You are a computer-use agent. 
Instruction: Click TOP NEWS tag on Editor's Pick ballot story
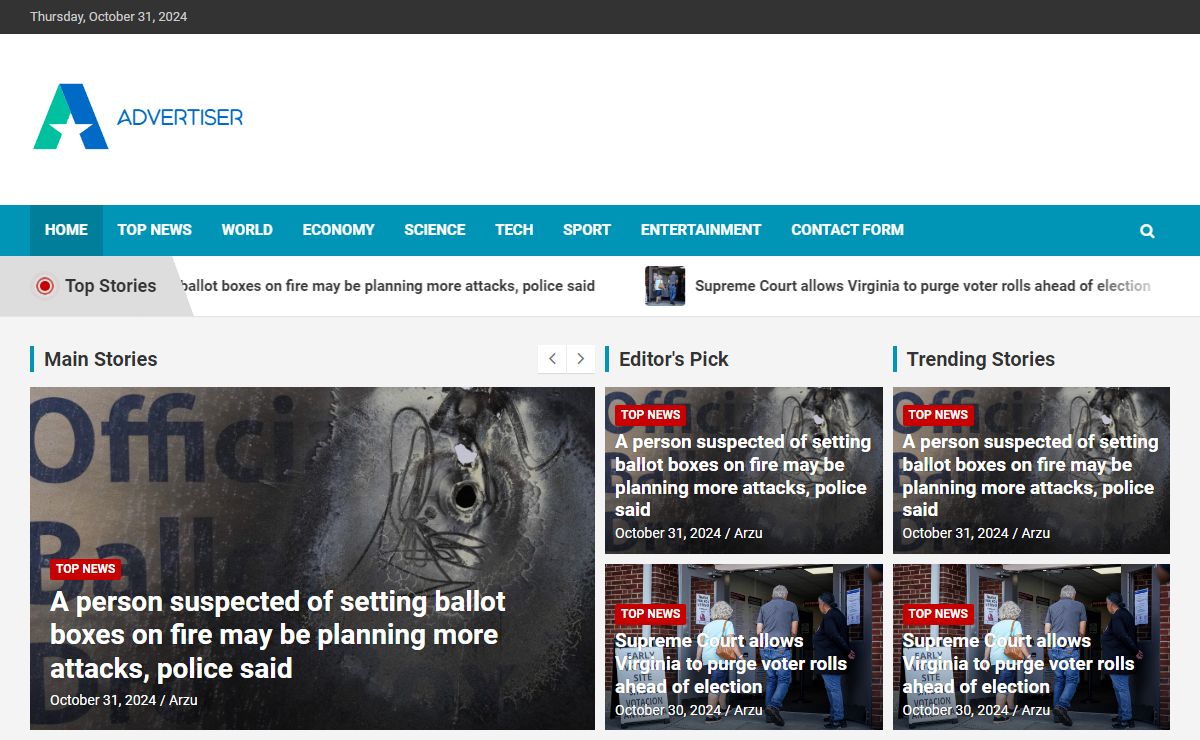coord(650,415)
